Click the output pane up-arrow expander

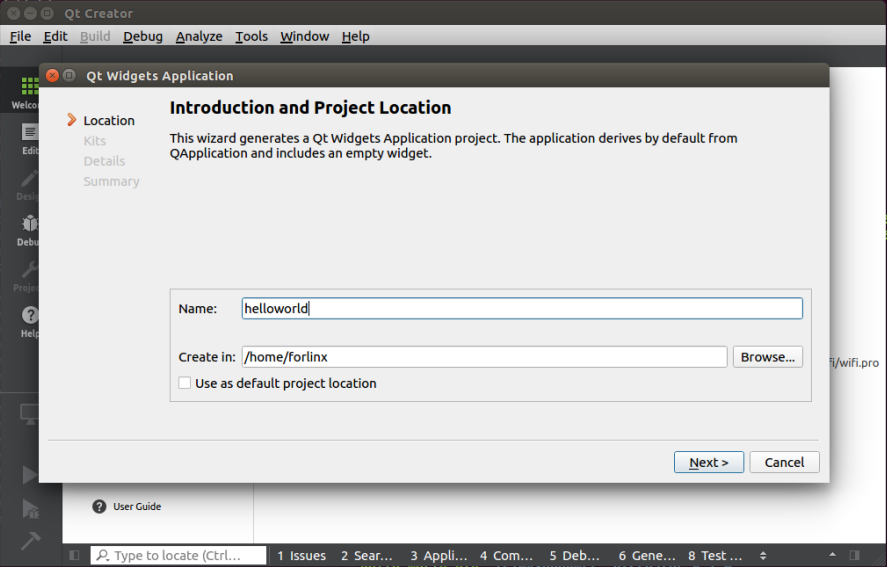832,556
